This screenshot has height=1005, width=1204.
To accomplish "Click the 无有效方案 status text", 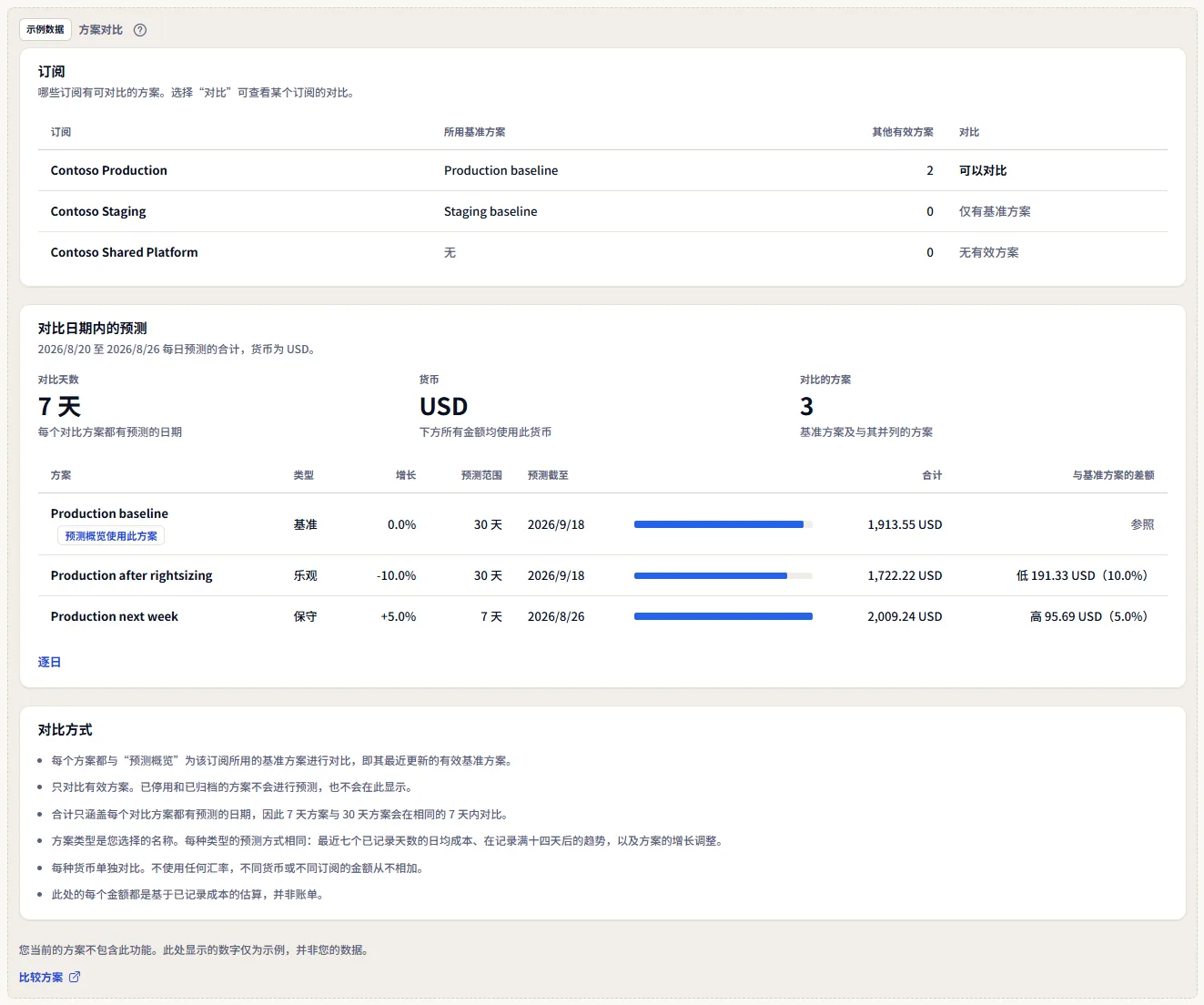I will (988, 252).
